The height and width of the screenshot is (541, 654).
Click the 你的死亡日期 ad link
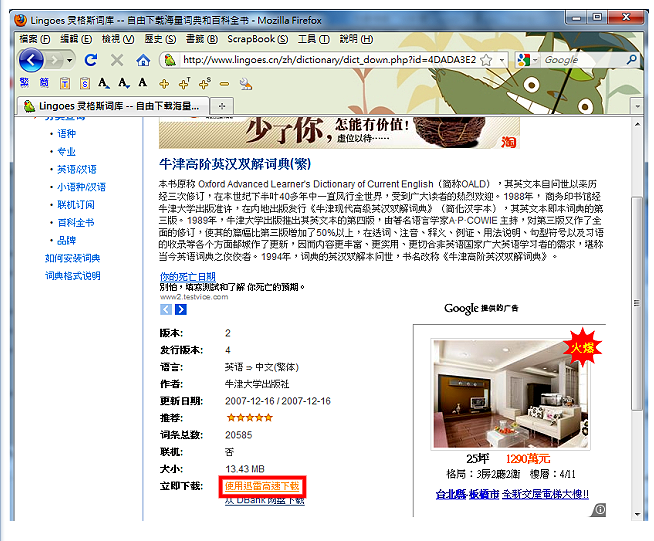(x=188, y=277)
